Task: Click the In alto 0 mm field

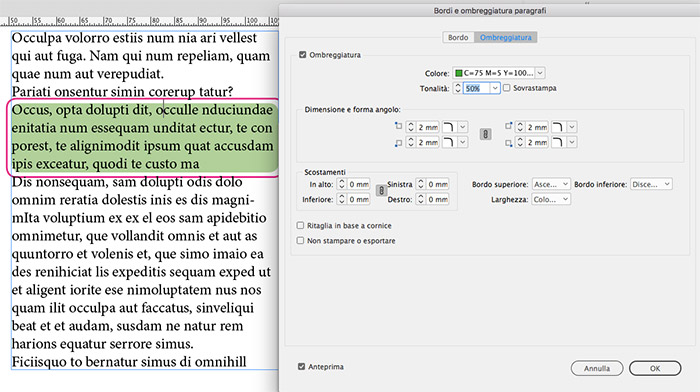Action: pyautogui.click(x=358, y=184)
